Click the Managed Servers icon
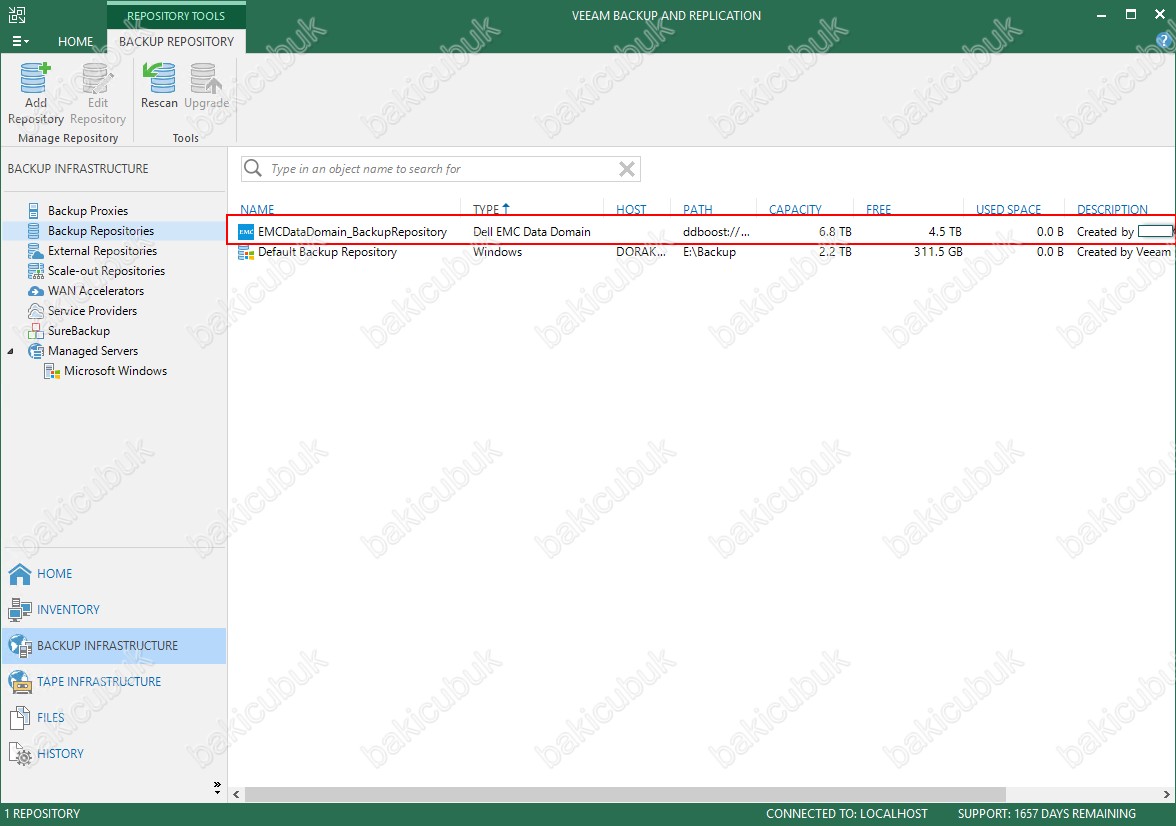The width and height of the screenshot is (1176, 826). [35, 350]
